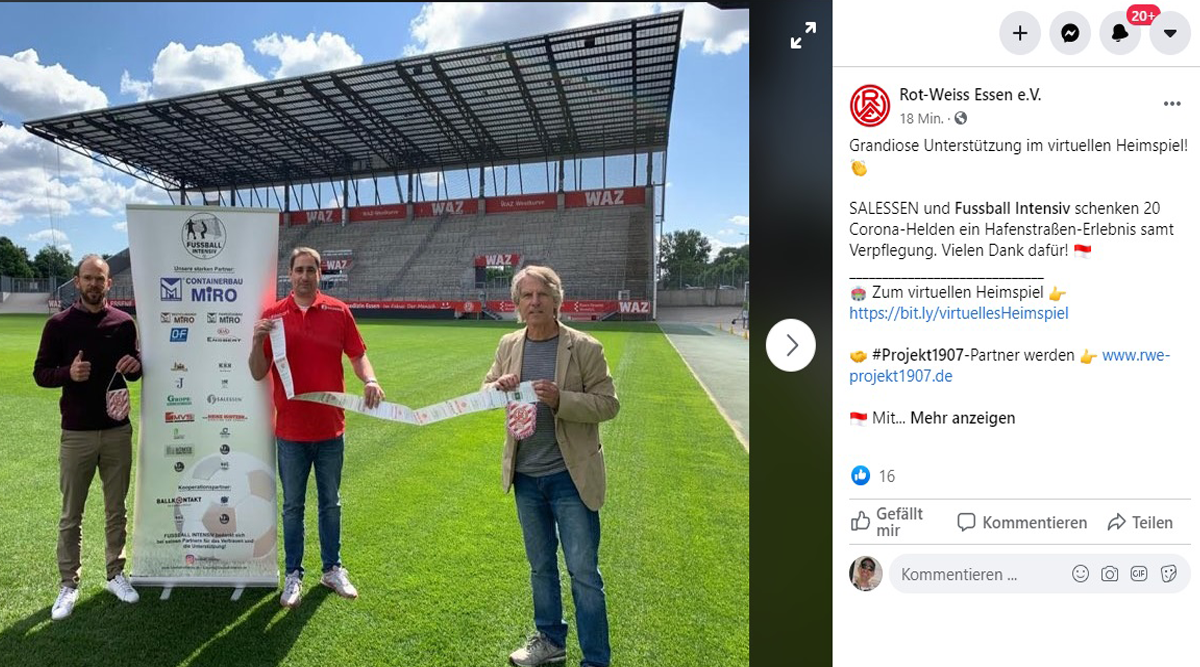The width and height of the screenshot is (1200, 667).
Task: Enter fullscreen photo view
Action: [x=802, y=37]
